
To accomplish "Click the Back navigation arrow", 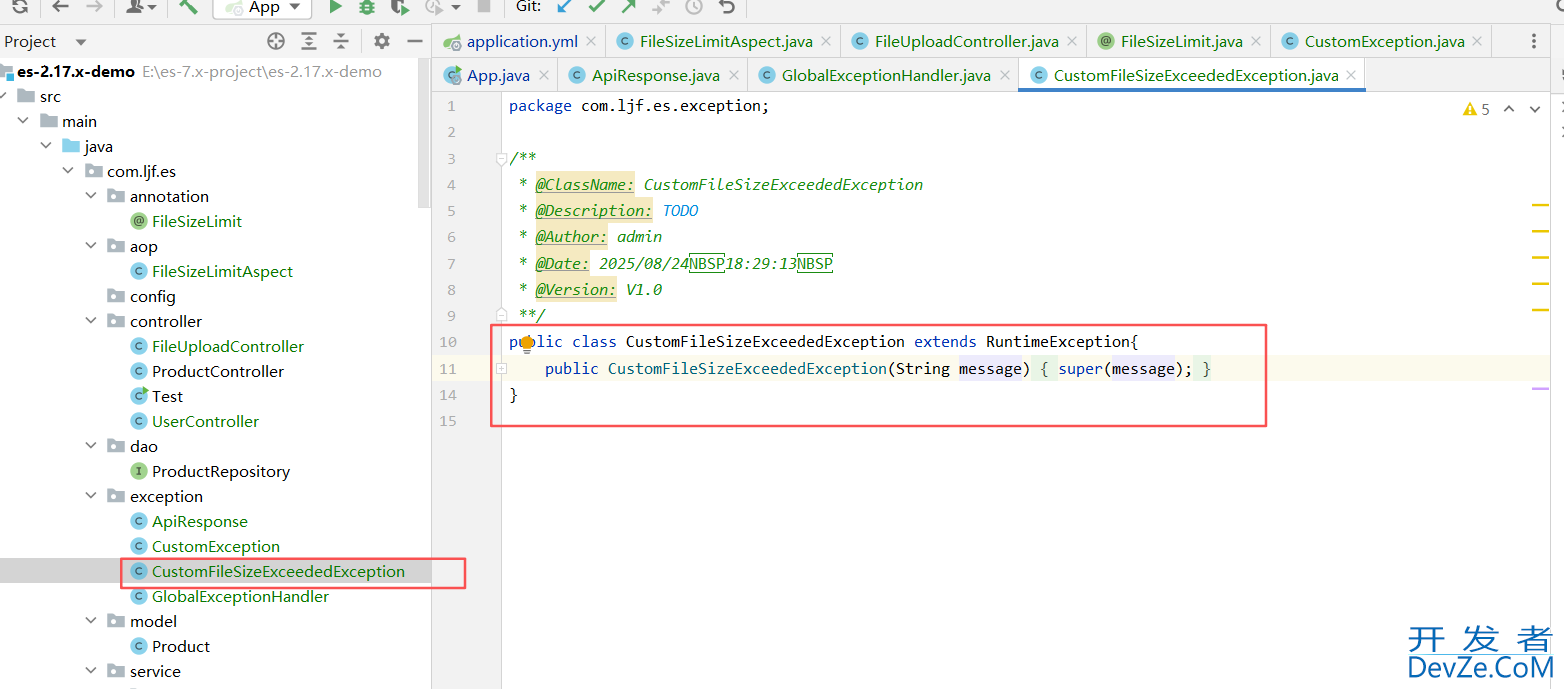I will 60,6.
